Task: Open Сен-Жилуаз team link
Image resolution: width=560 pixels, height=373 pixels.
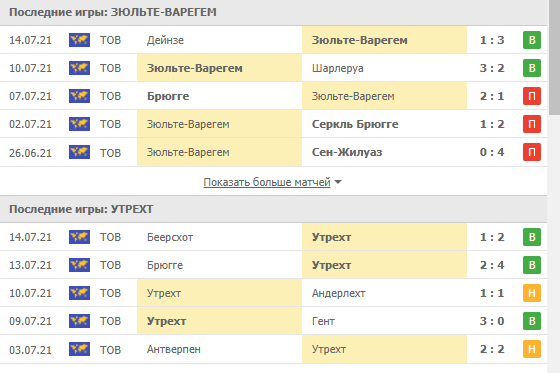Action: [347, 152]
